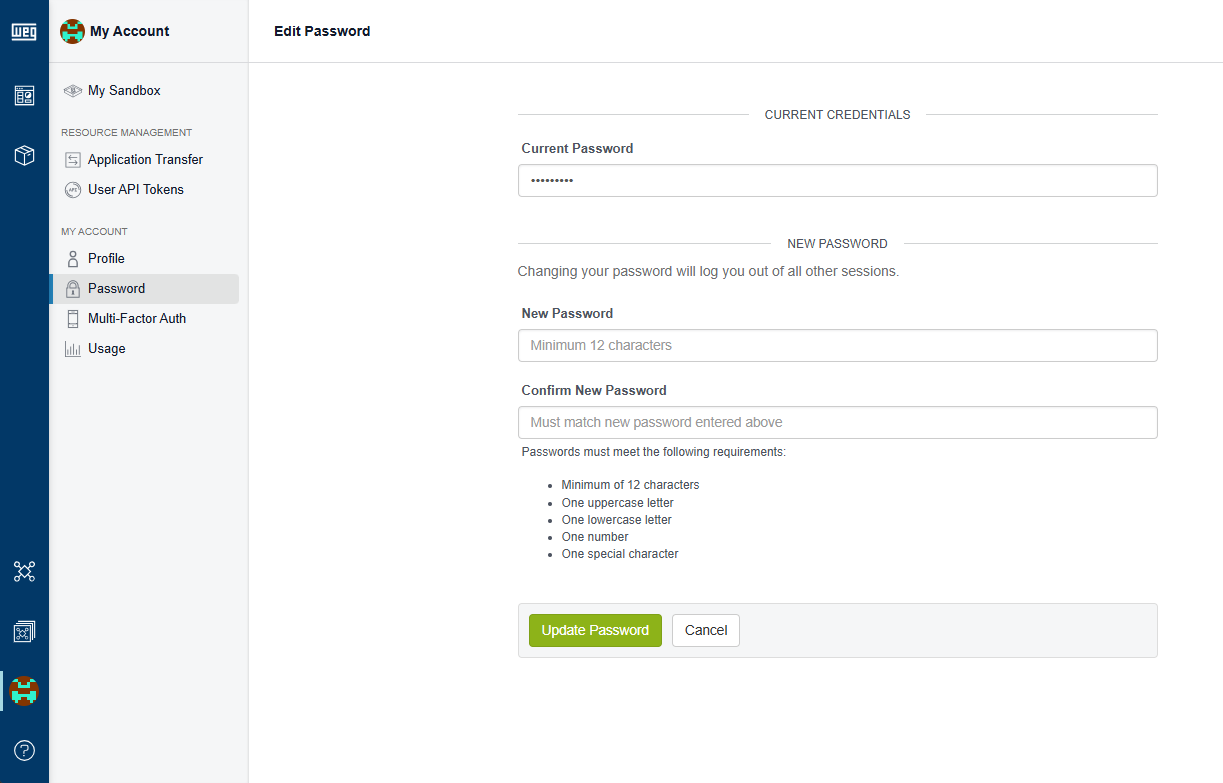Click the bar chart icon beside Usage

[72, 349]
